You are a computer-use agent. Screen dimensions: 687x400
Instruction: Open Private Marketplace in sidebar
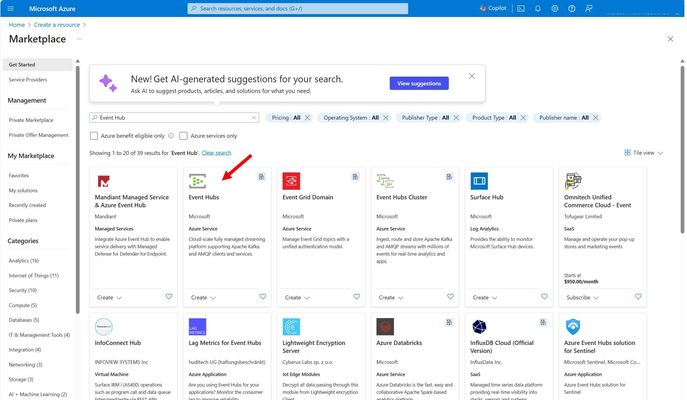(x=31, y=120)
